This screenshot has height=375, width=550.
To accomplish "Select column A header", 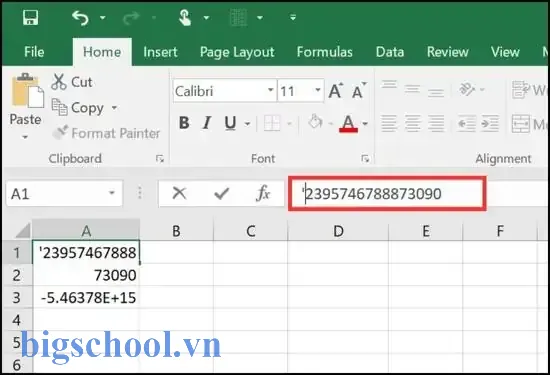I will click(x=86, y=231).
